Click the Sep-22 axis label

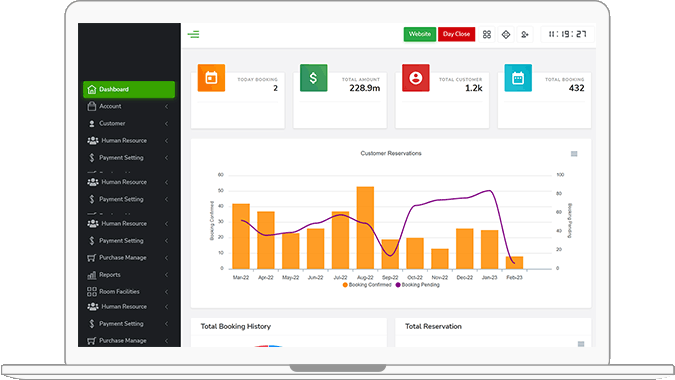(x=390, y=278)
